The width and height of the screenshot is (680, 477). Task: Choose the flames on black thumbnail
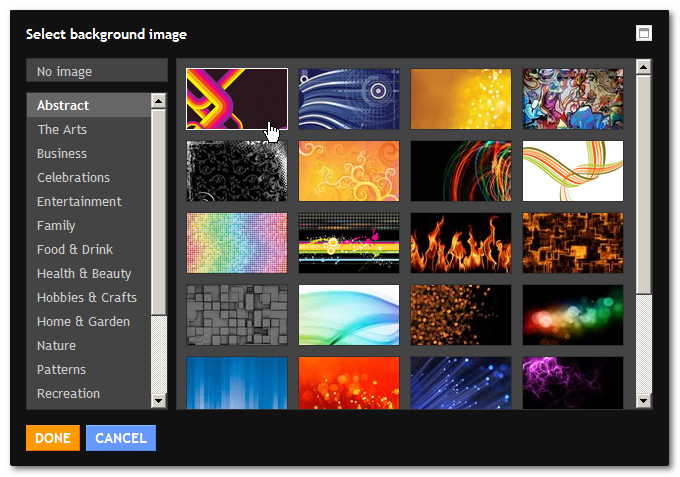click(x=461, y=243)
